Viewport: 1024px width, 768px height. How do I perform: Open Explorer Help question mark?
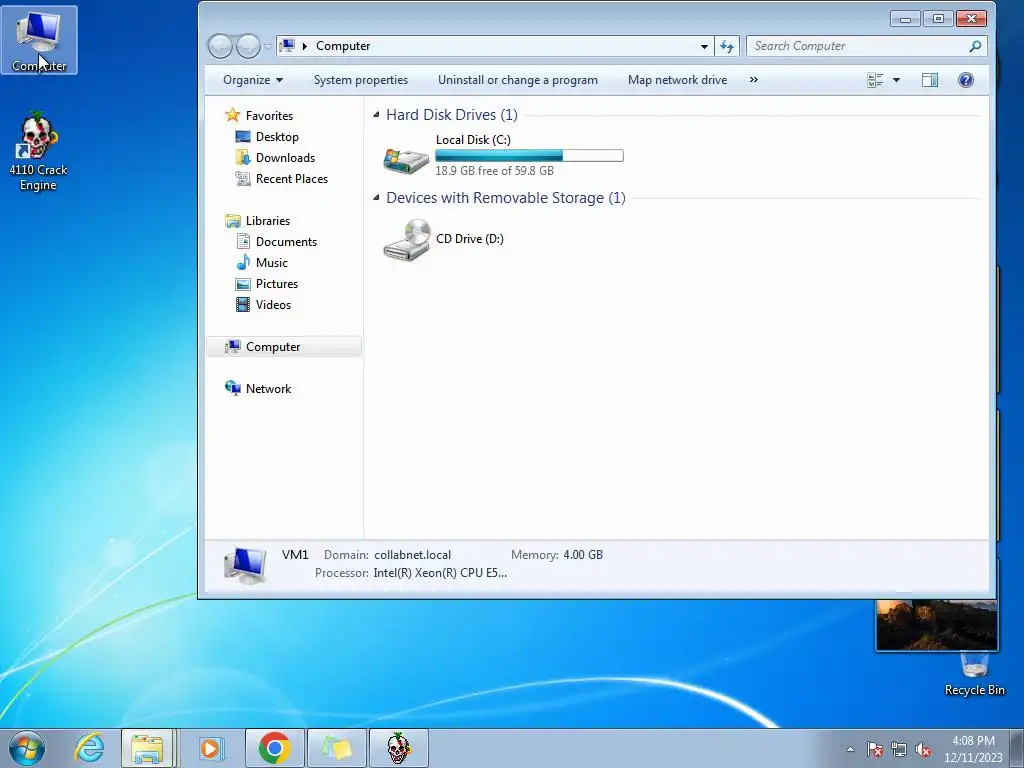[966, 80]
